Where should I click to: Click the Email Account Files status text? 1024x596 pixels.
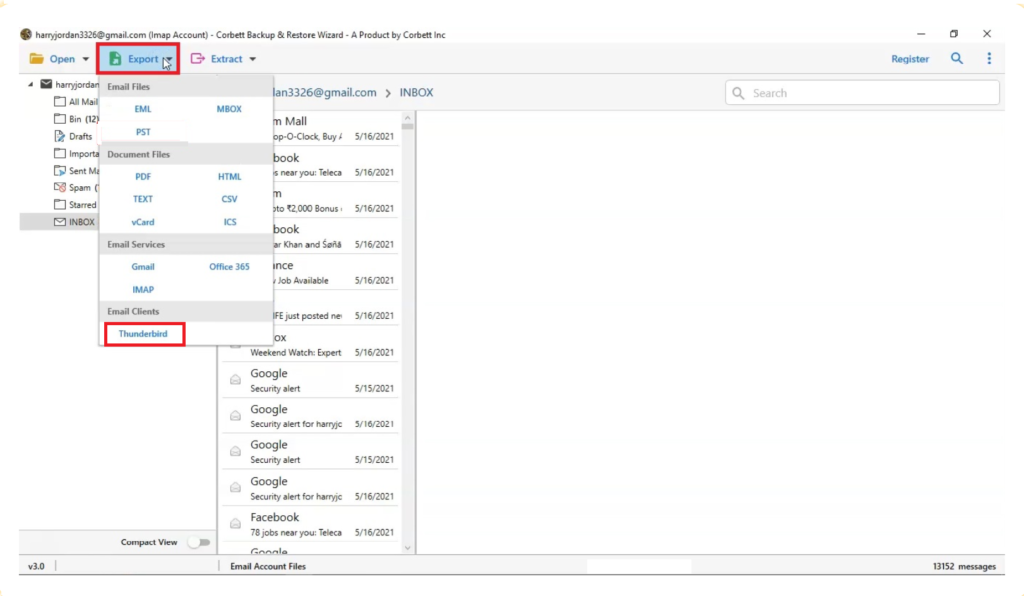[x=268, y=566]
